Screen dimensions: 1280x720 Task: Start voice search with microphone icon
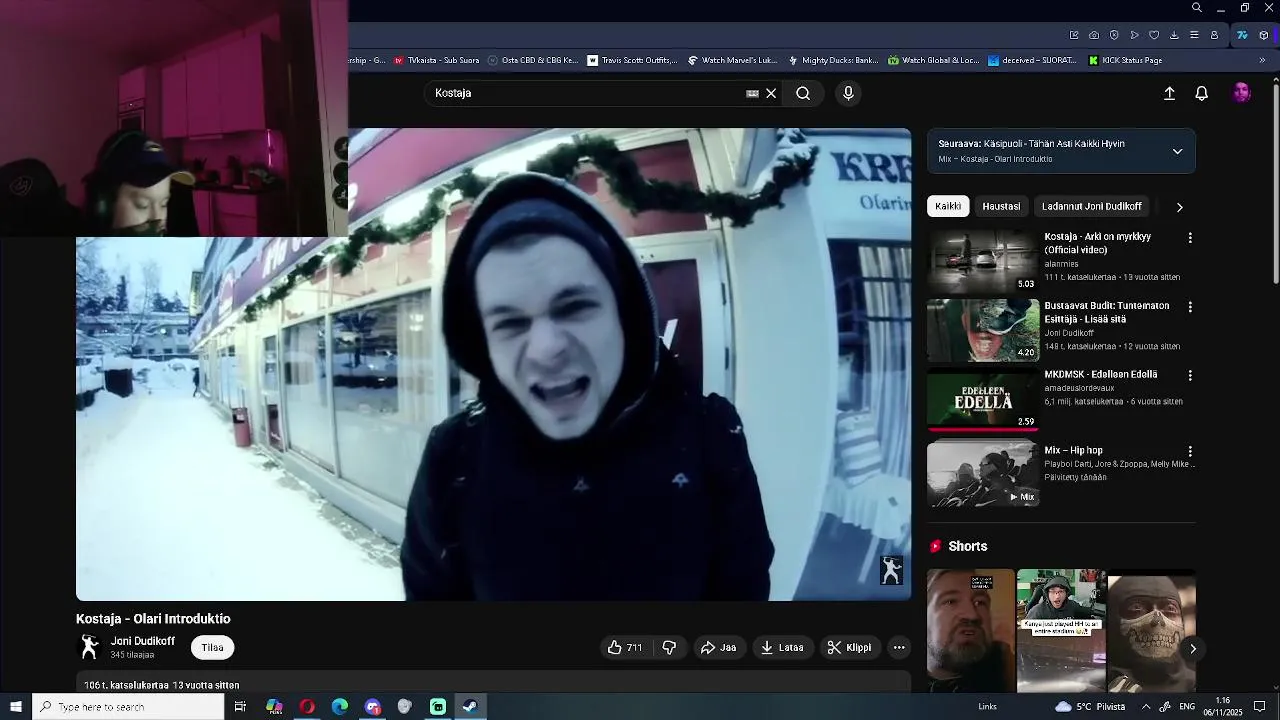(848, 93)
